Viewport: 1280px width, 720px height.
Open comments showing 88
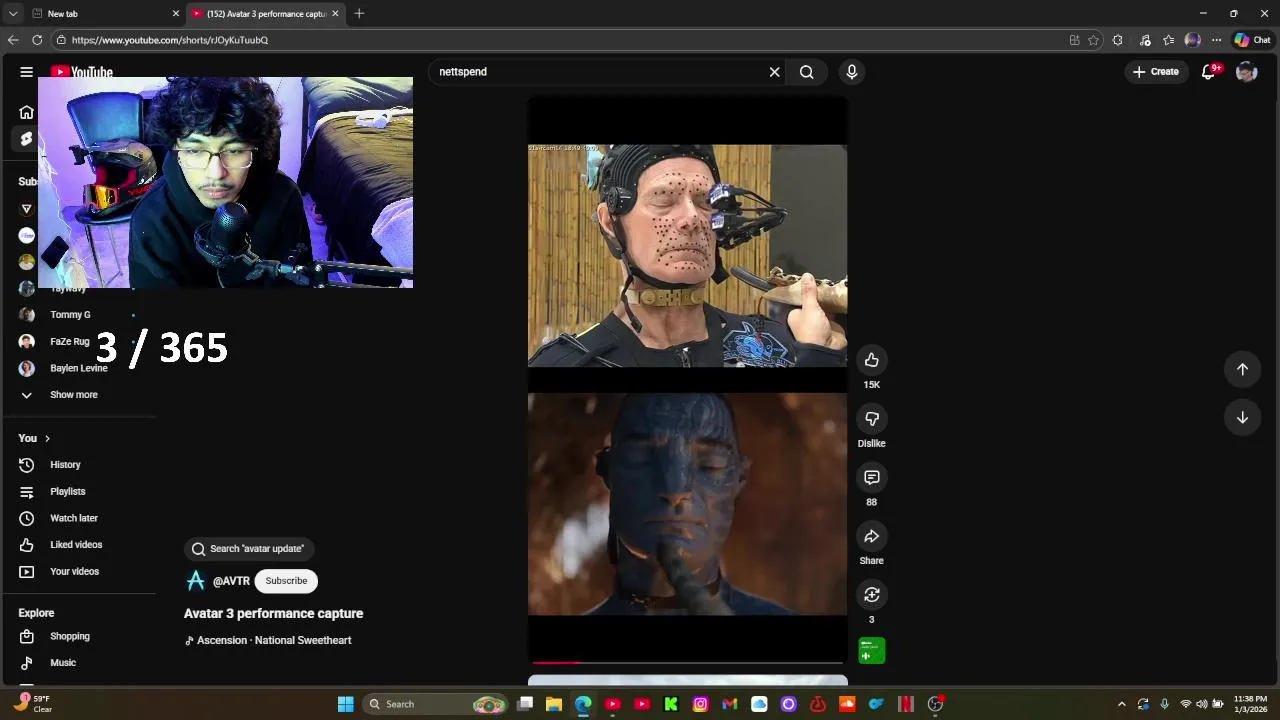872,478
